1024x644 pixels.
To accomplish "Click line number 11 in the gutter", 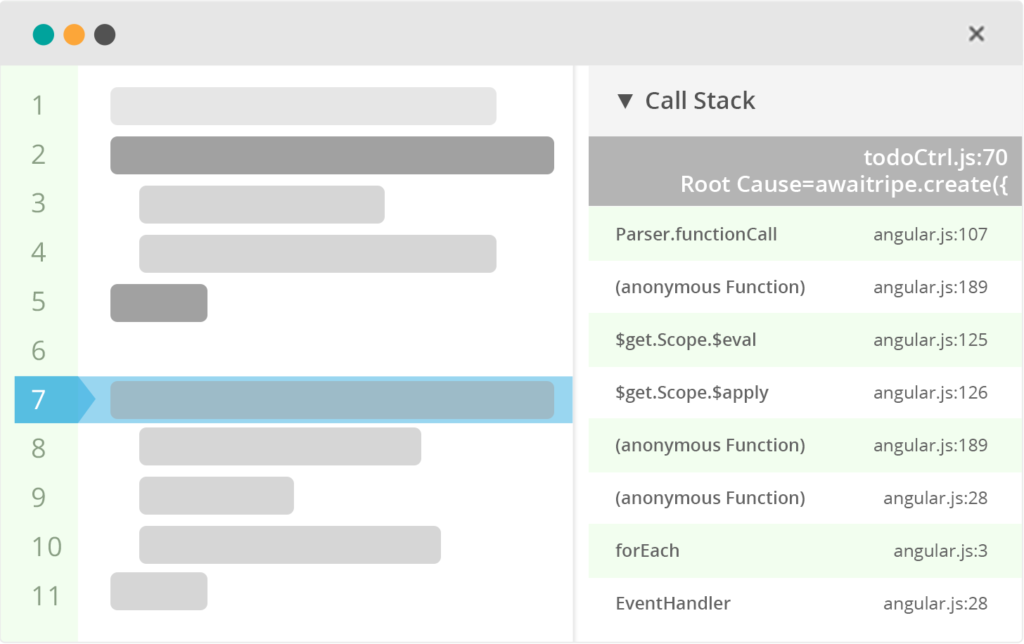I will pos(46,596).
